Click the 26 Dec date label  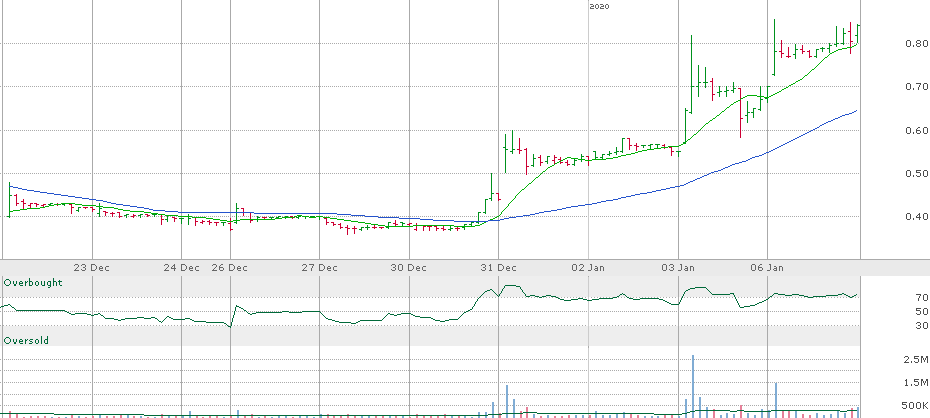tap(230, 267)
